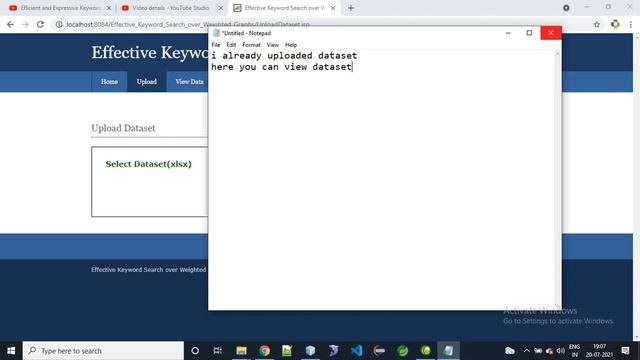Open the network status tray icon
The image size is (640, 360).
click(549, 351)
